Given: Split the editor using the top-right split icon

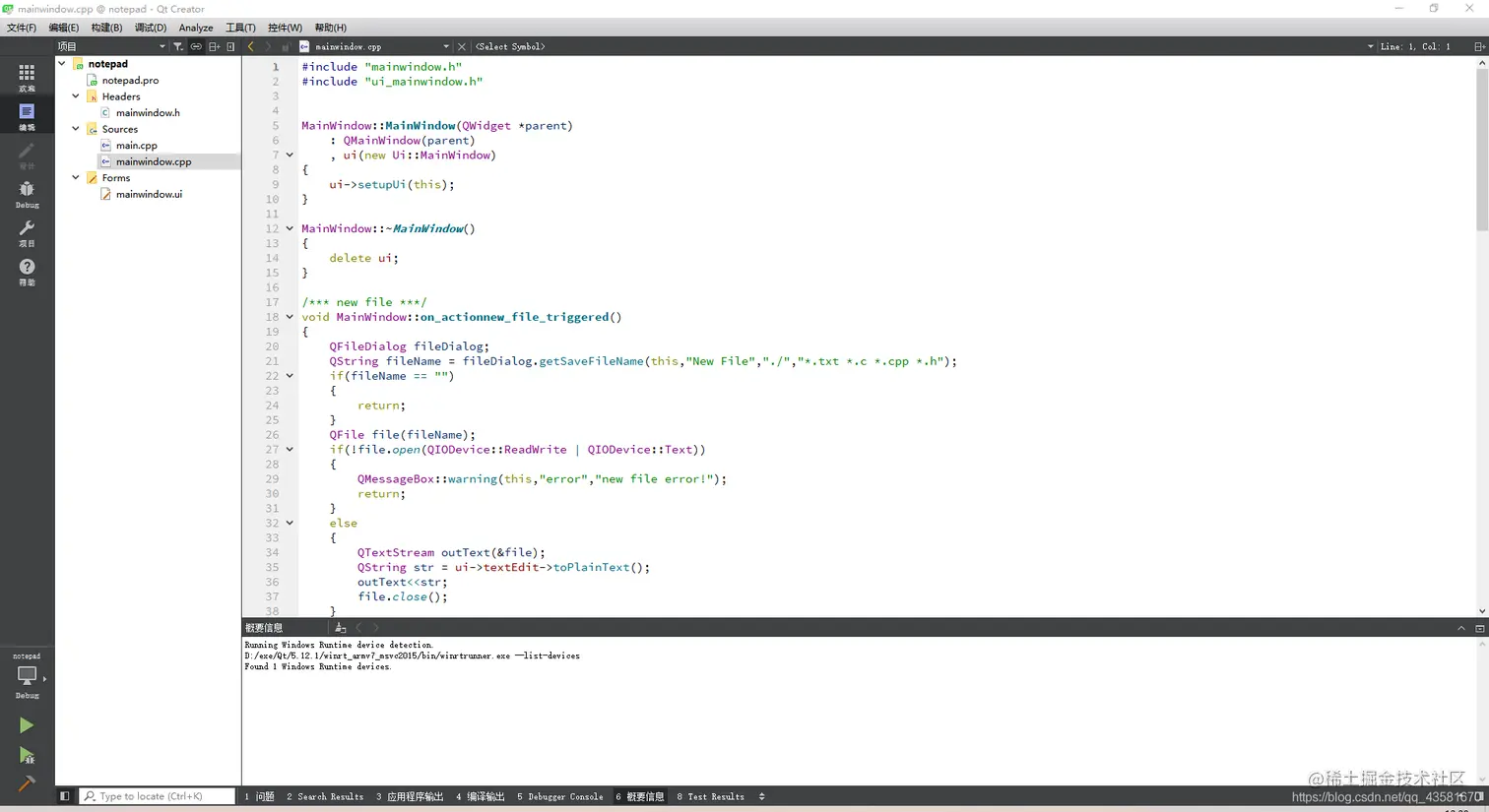Looking at the screenshot, I should [1479, 46].
